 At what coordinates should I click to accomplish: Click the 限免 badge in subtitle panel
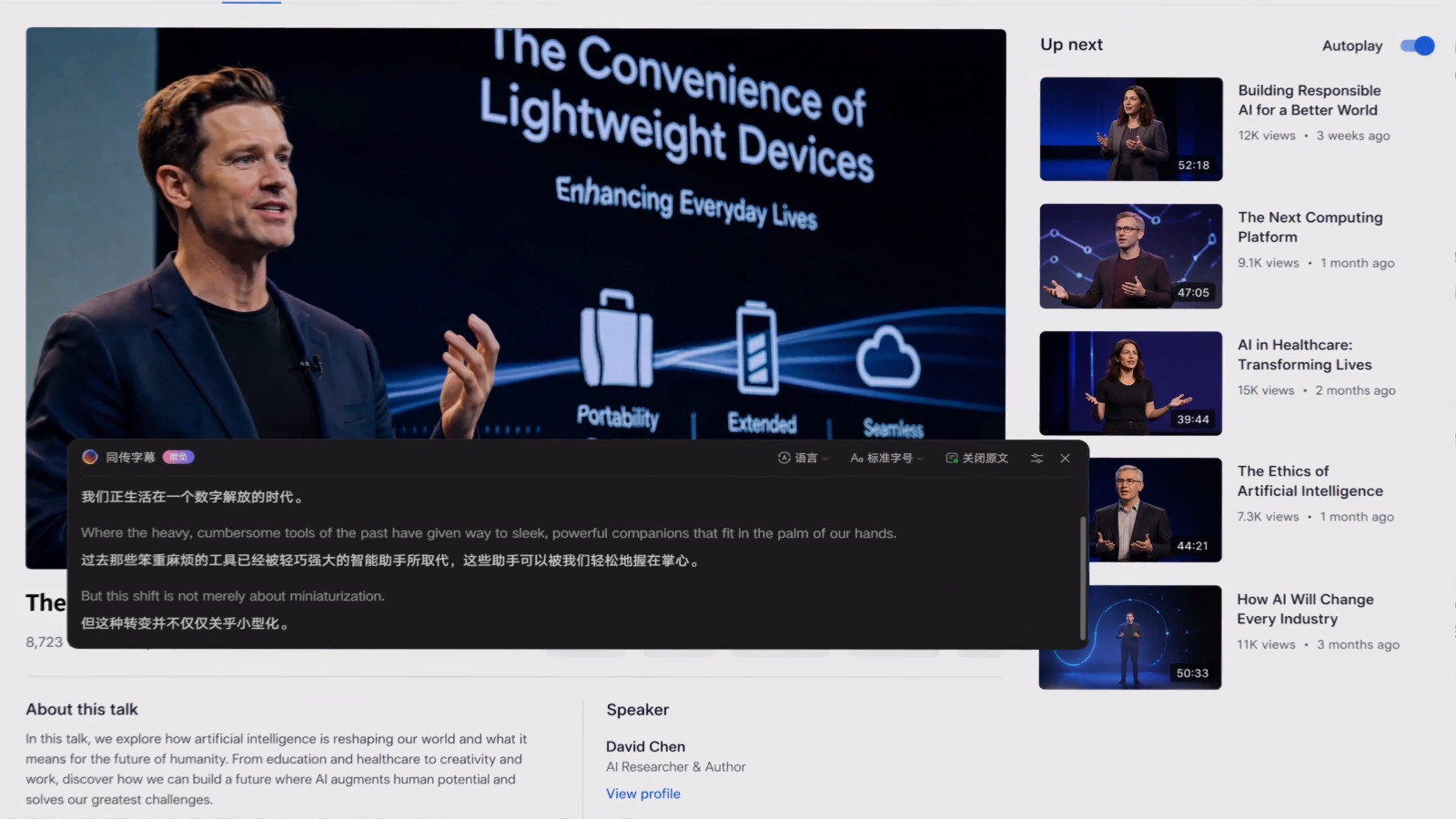pos(178,457)
